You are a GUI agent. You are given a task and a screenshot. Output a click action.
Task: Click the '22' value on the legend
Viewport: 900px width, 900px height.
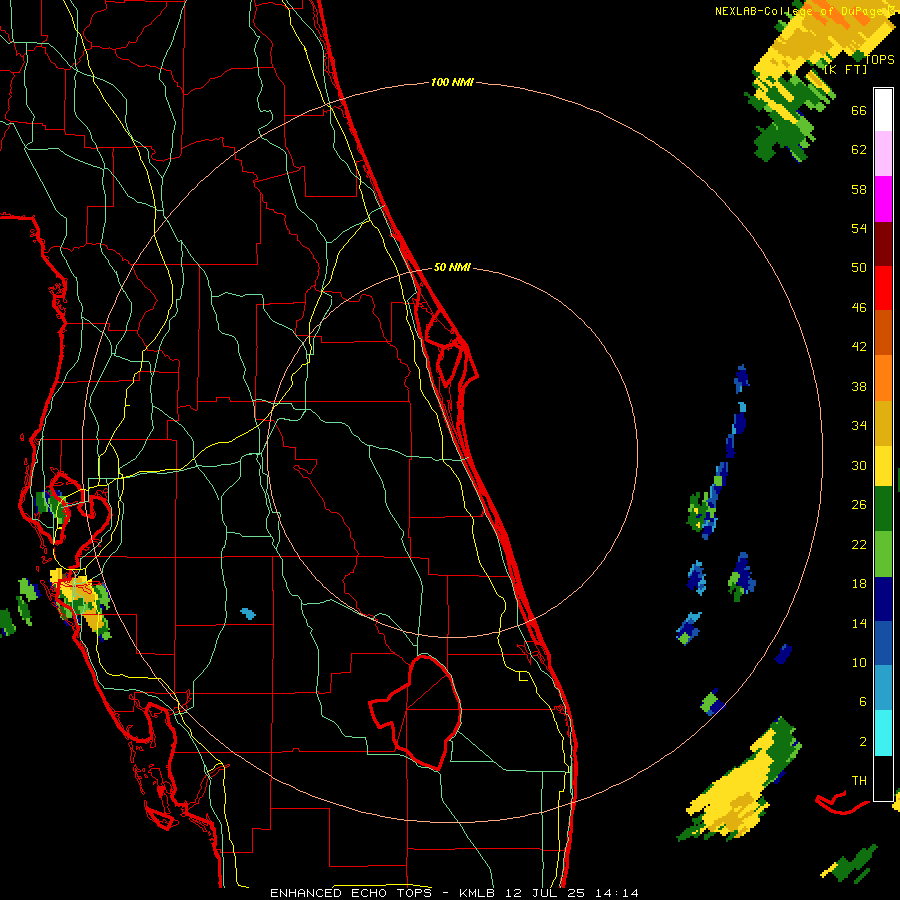click(859, 544)
